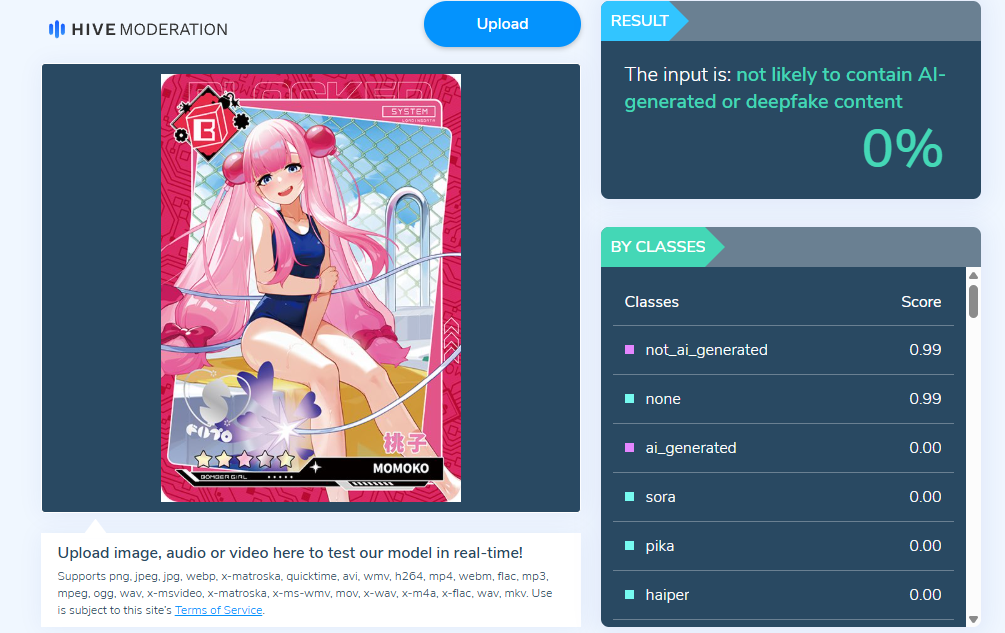Viewport: 1005px width, 633px height.
Task: Select the RESULT tab header
Action: click(x=641, y=21)
